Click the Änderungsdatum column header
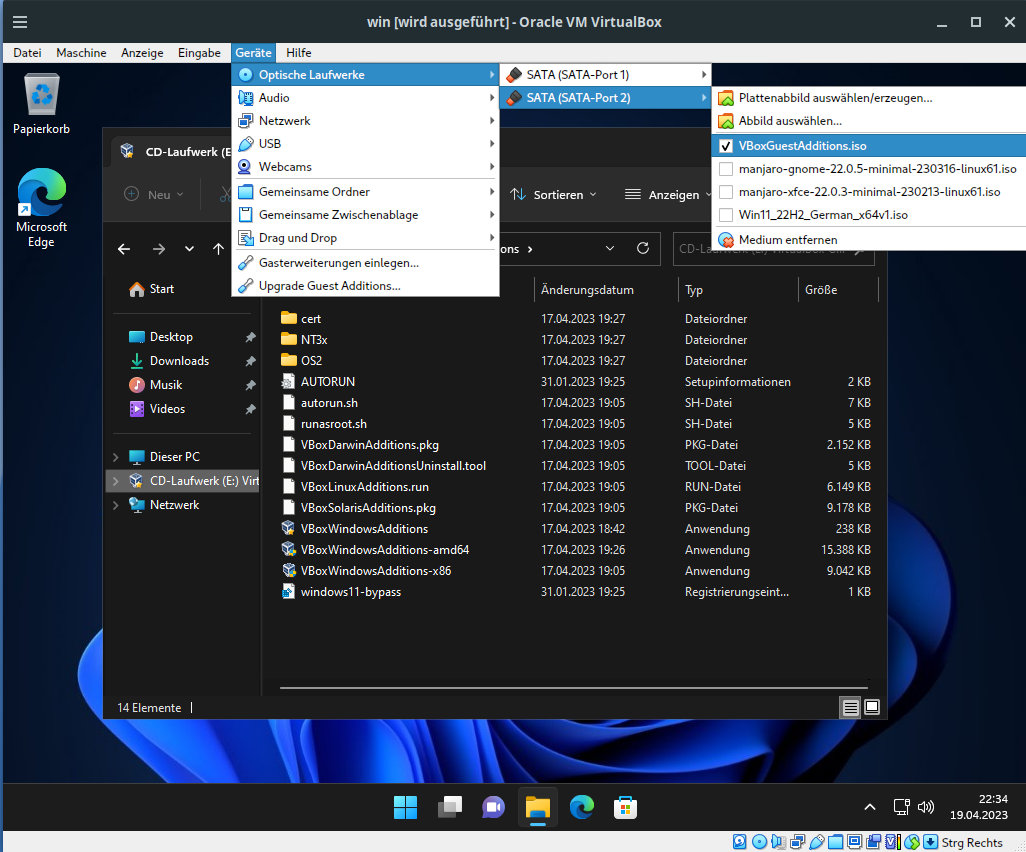 [587, 290]
